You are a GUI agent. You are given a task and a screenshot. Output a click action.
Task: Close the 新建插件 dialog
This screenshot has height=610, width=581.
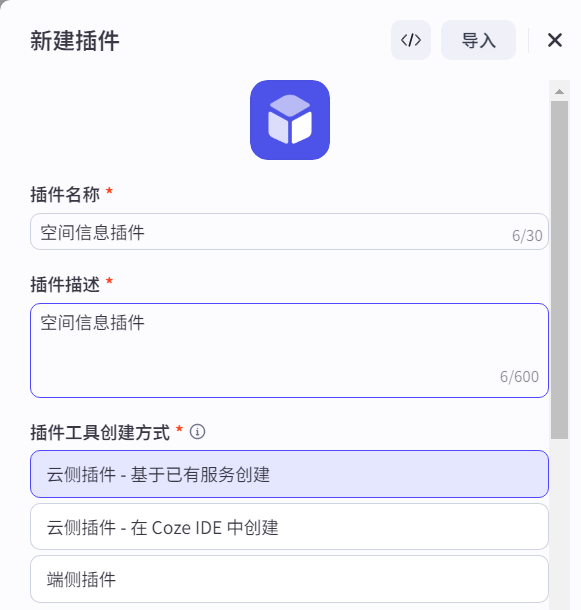(x=555, y=40)
